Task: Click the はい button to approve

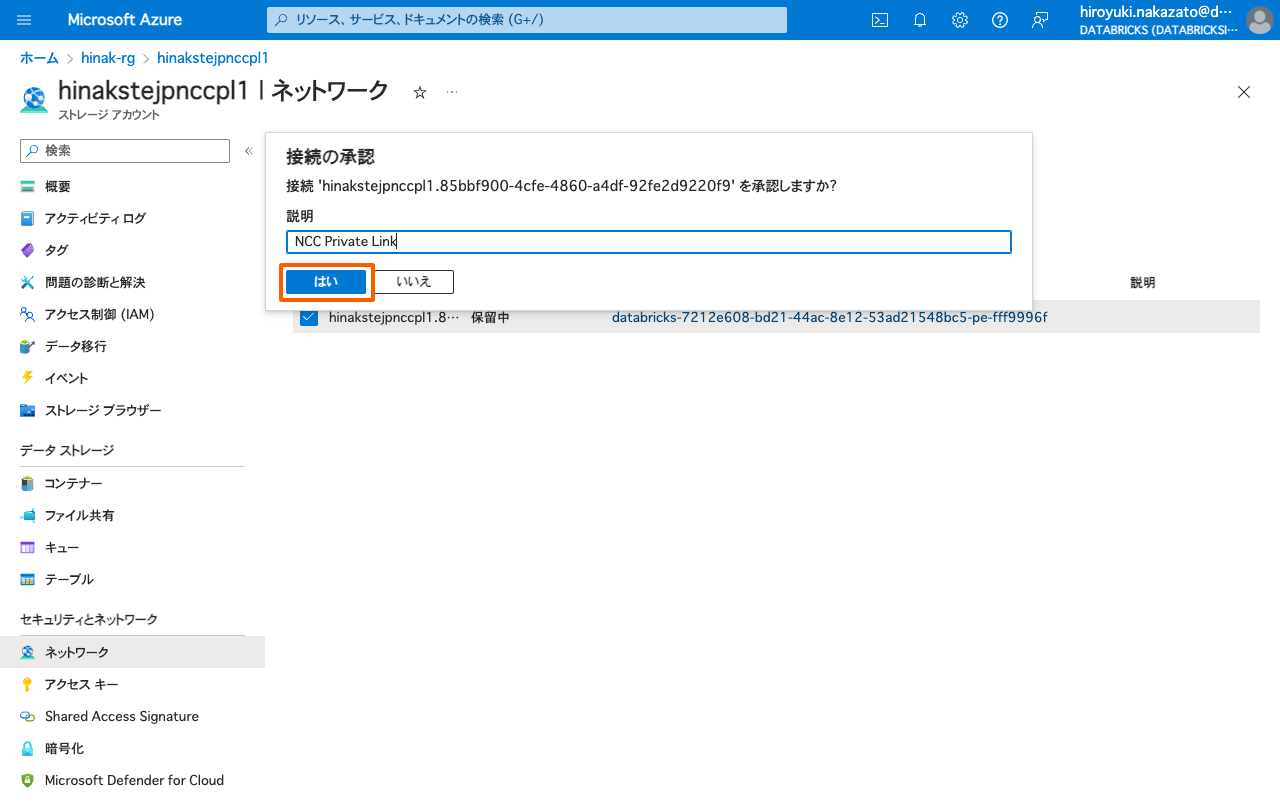Action: pyautogui.click(x=326, y=282)
